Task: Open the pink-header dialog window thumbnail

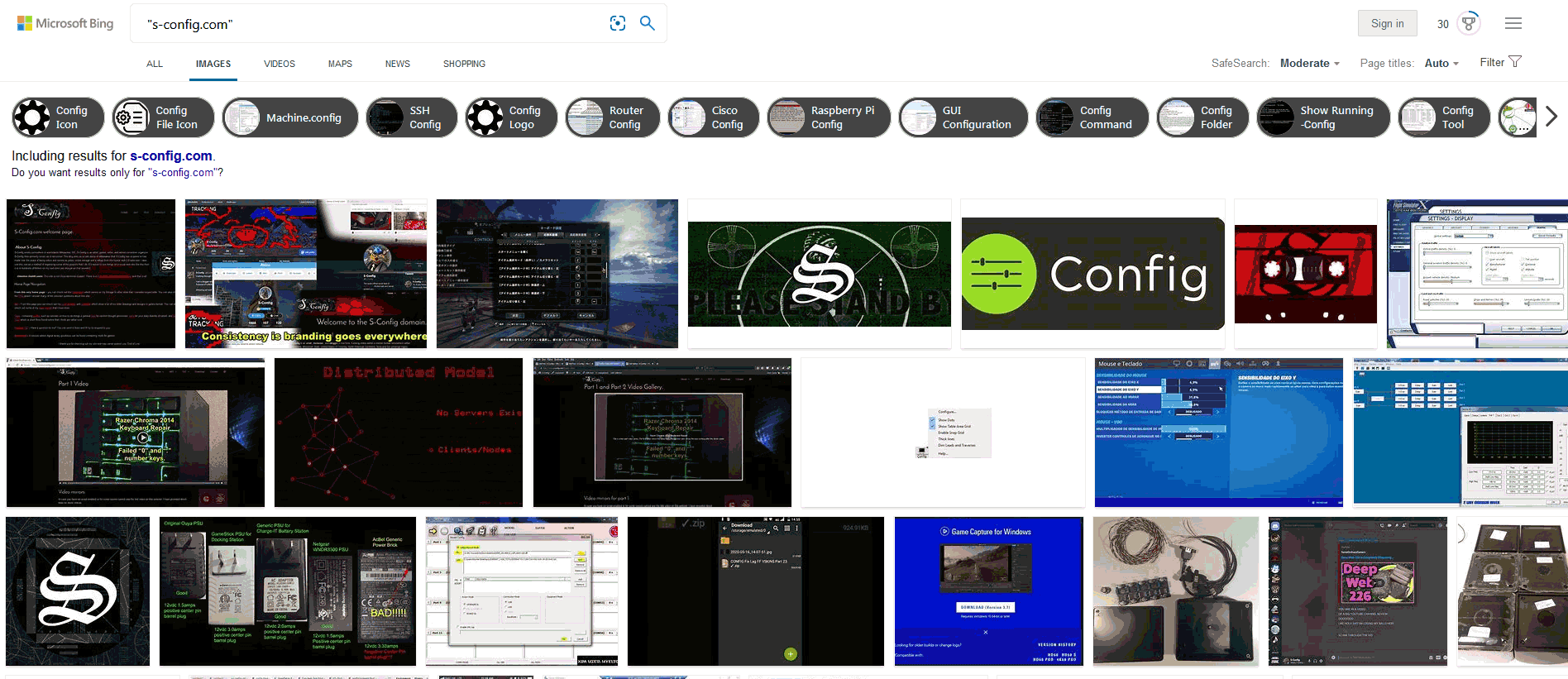Action: click(522, 591)
